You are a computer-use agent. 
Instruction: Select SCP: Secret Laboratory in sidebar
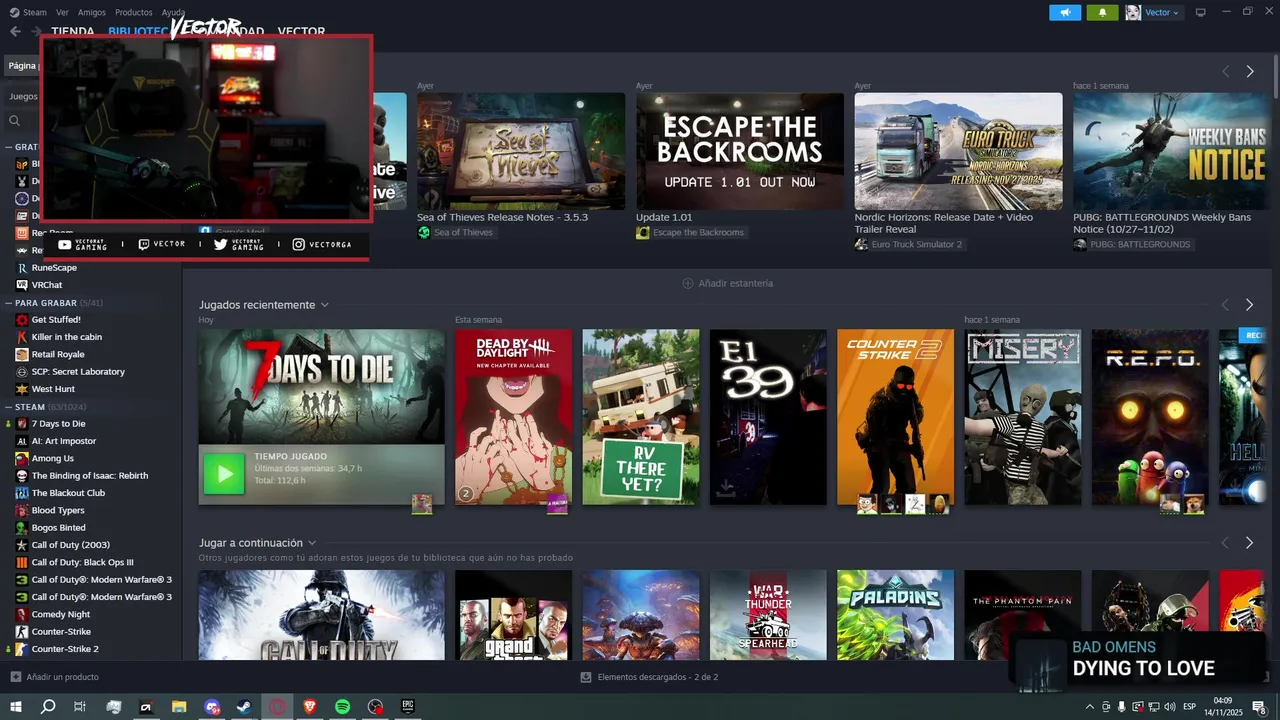[78, 372]
